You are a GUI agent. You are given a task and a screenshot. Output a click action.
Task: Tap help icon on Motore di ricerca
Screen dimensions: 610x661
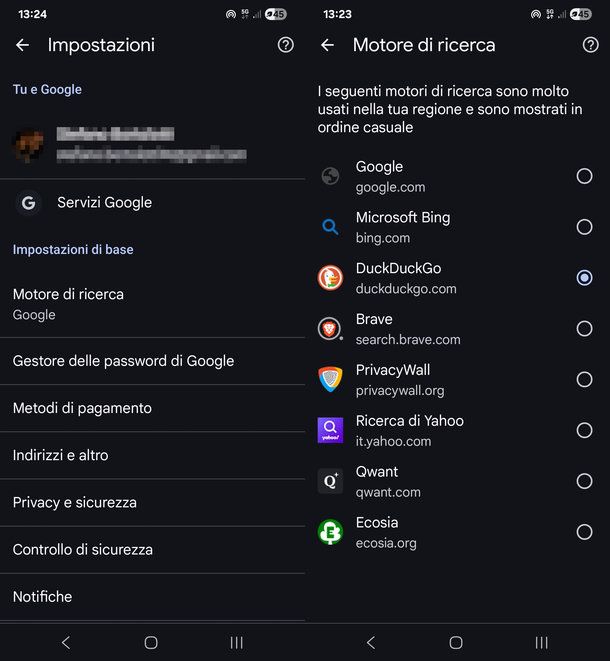(590, 45)
